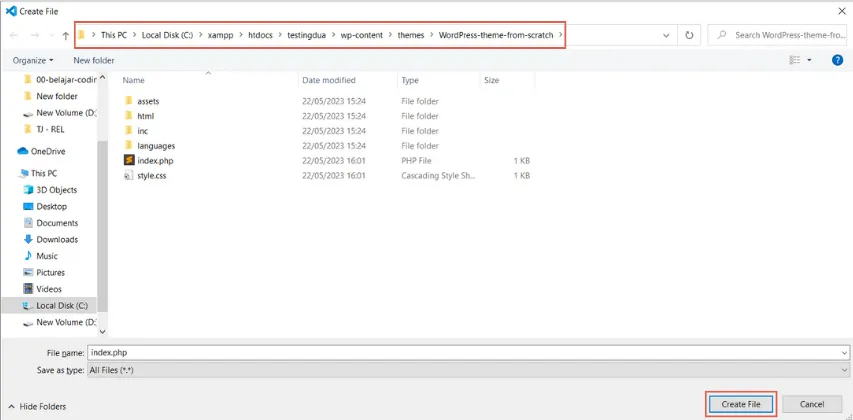Screen dimensions: 853x420
Task: Open Desktop in sidebar
Action: tap(45, 207)
